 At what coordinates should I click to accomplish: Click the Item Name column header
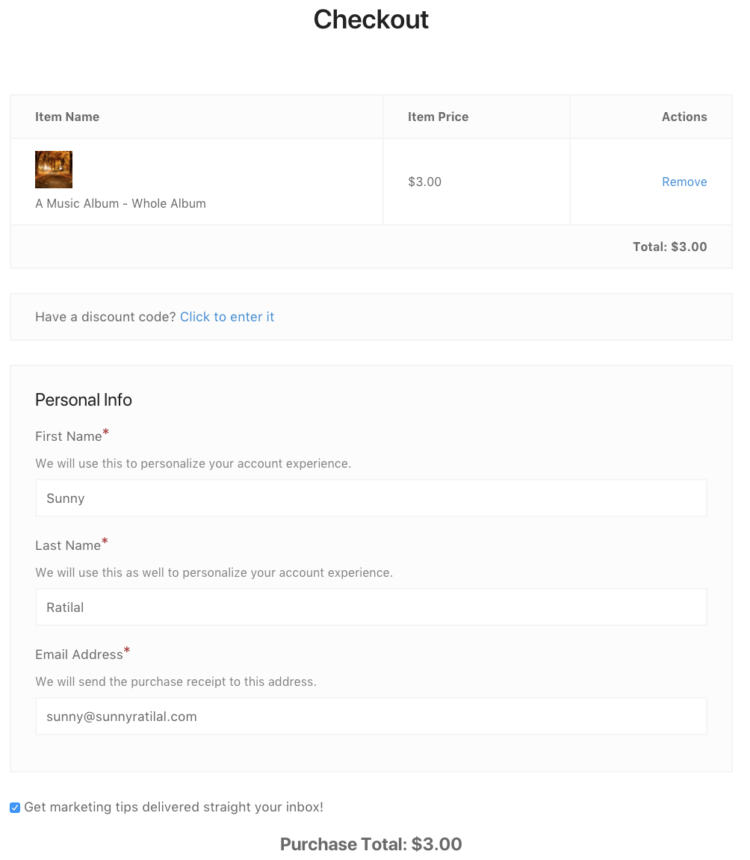tap(67, 117)
